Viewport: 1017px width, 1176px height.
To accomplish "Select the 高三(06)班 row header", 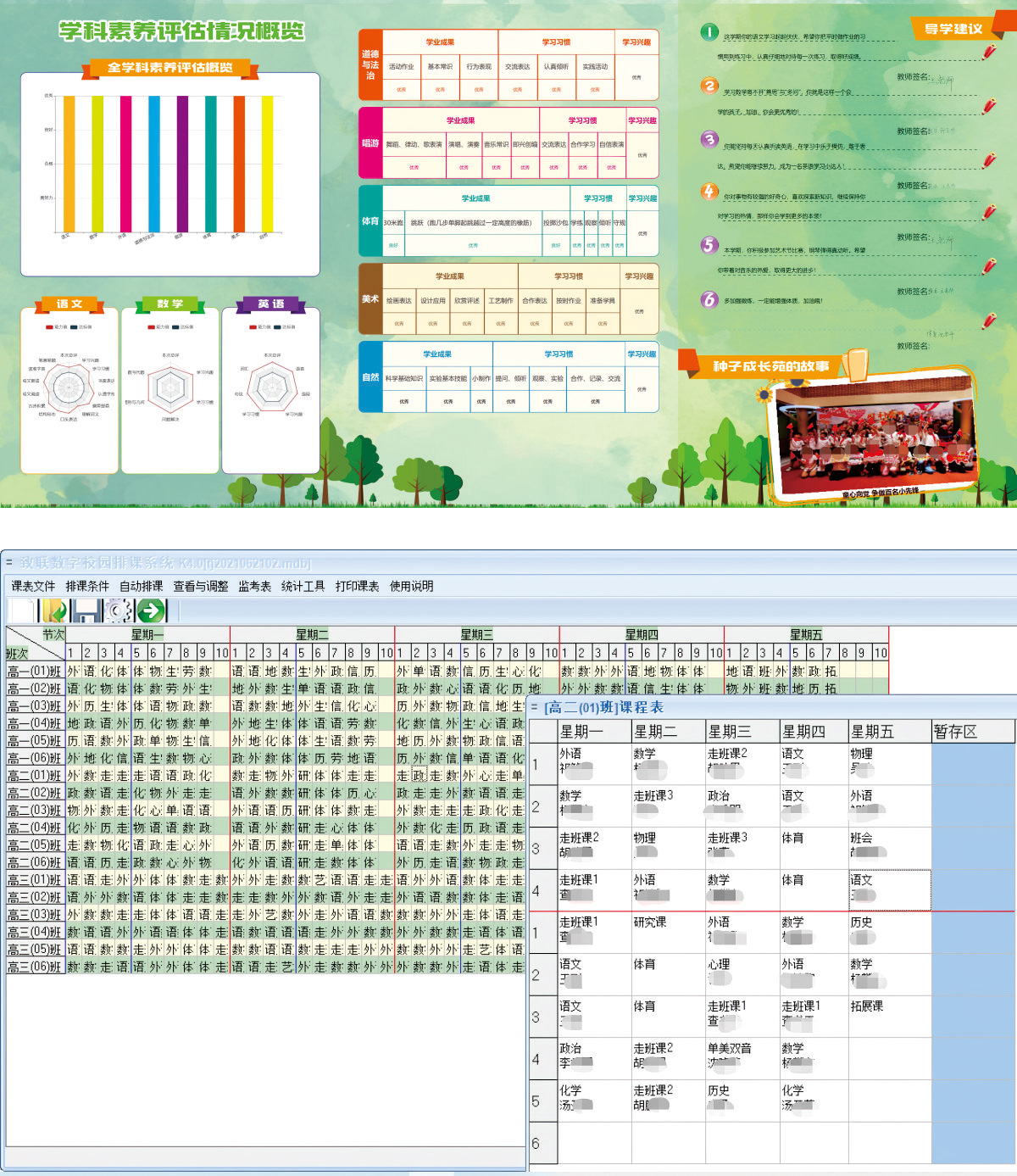I will (36, 967).
